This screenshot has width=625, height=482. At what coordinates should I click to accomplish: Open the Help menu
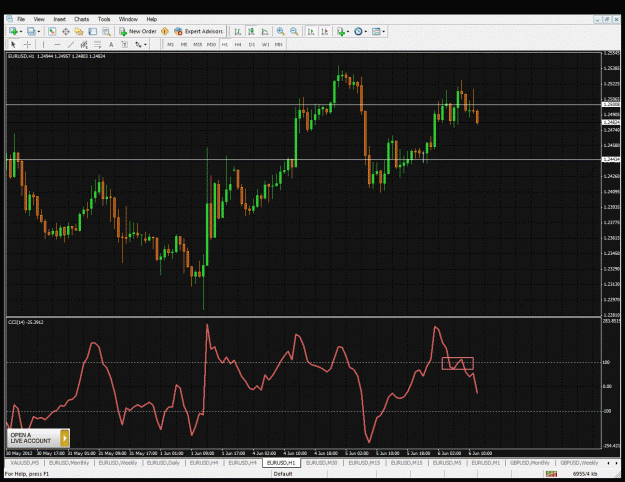point(151,19)
